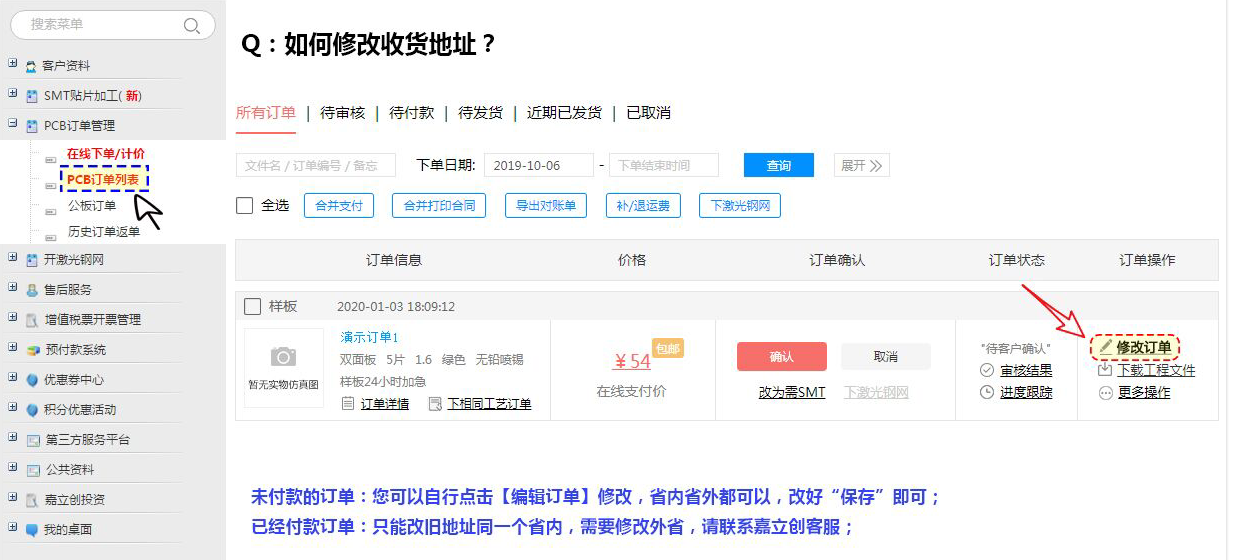This screenshot has height=560, width=1233.
Task: Click the checkmark icon beside 审核结果
Action: [987, 371]
